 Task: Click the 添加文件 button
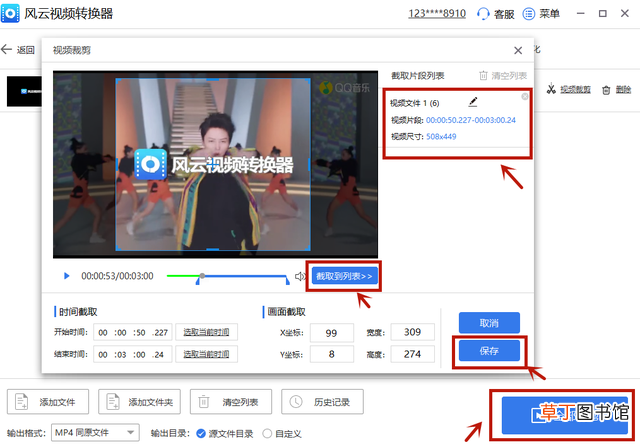48,402
